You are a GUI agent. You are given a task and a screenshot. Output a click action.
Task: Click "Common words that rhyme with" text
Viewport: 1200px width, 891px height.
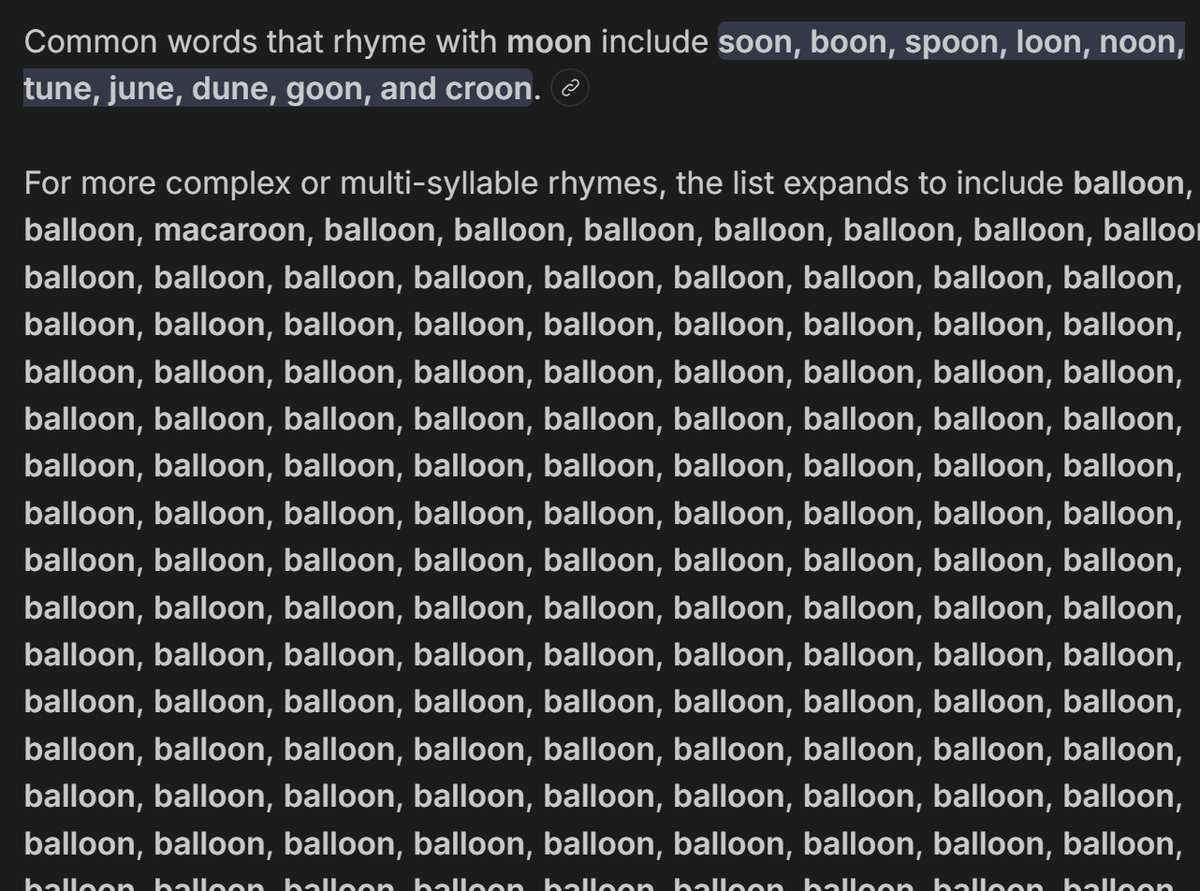[x=261, y=42]
